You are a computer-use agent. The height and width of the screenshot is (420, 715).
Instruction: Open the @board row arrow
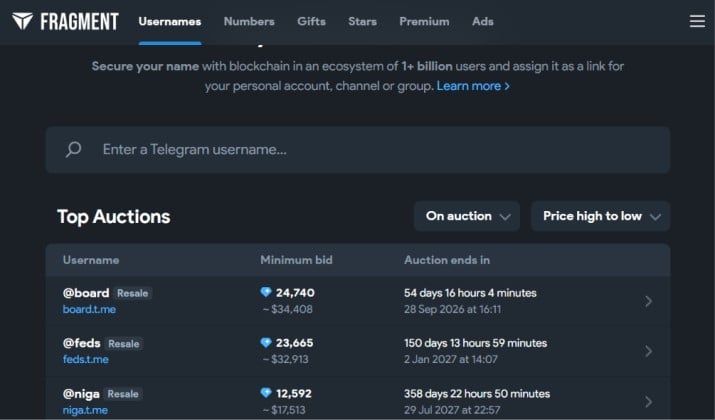648,301
